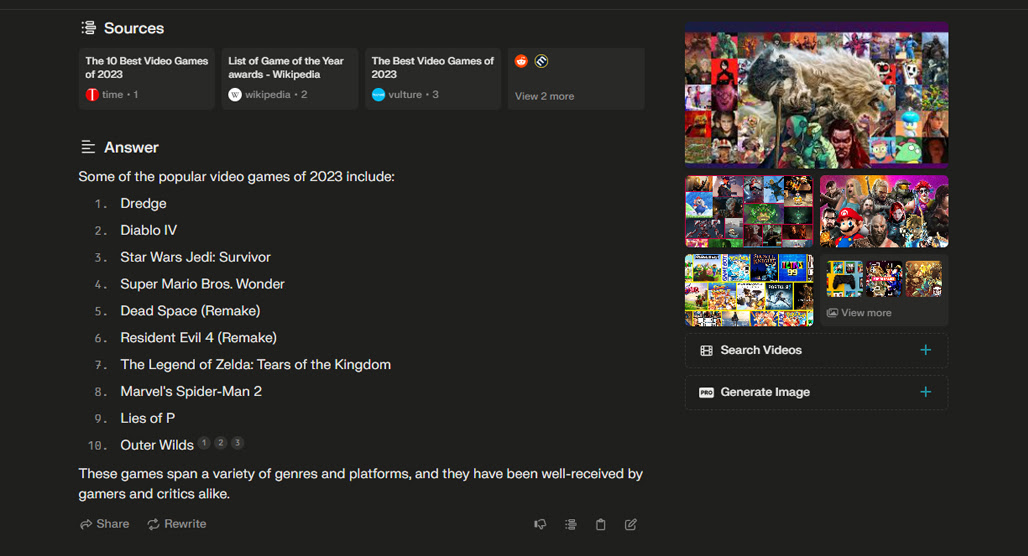Click the Sources heading icon
This screenshot has width=1028, height=556.
tap(89, 28)
